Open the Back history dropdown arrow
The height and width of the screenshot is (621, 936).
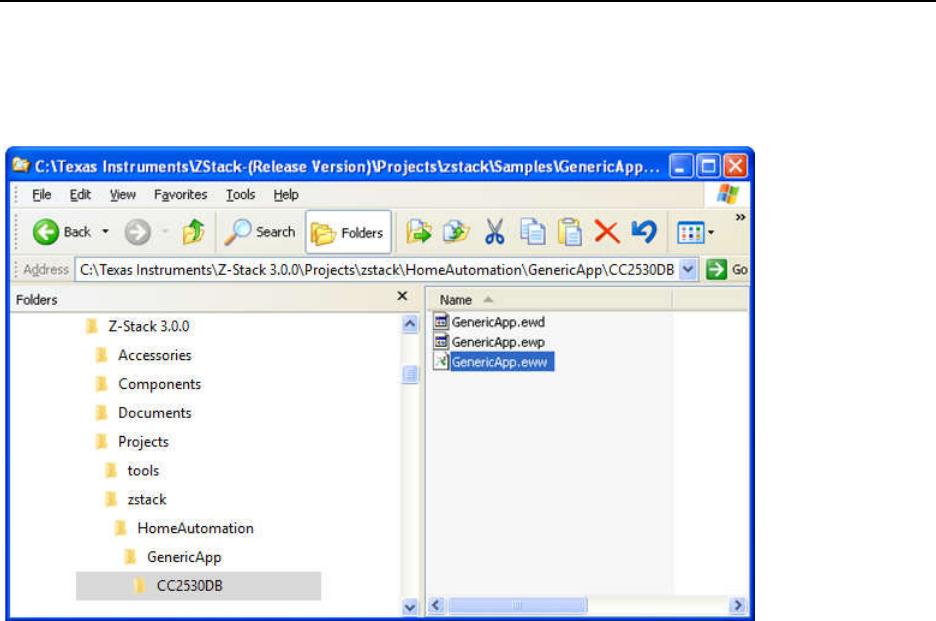(x=105, y=232)
